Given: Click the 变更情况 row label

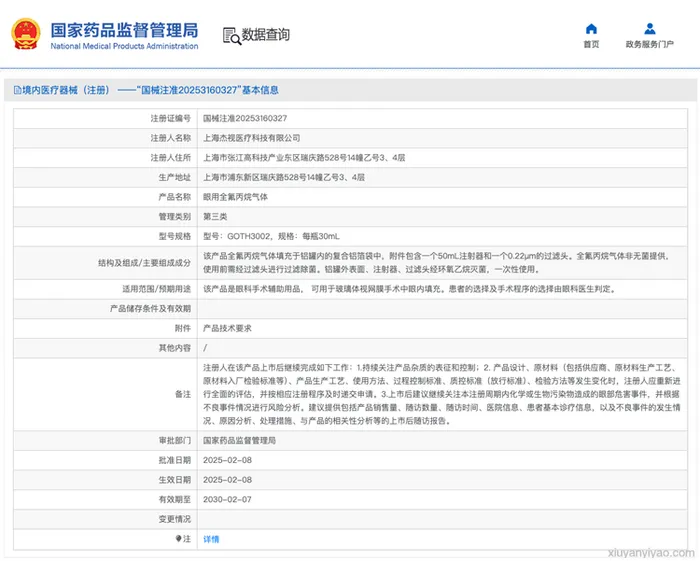Looking at the screenshot, I should tap(175, 519).
